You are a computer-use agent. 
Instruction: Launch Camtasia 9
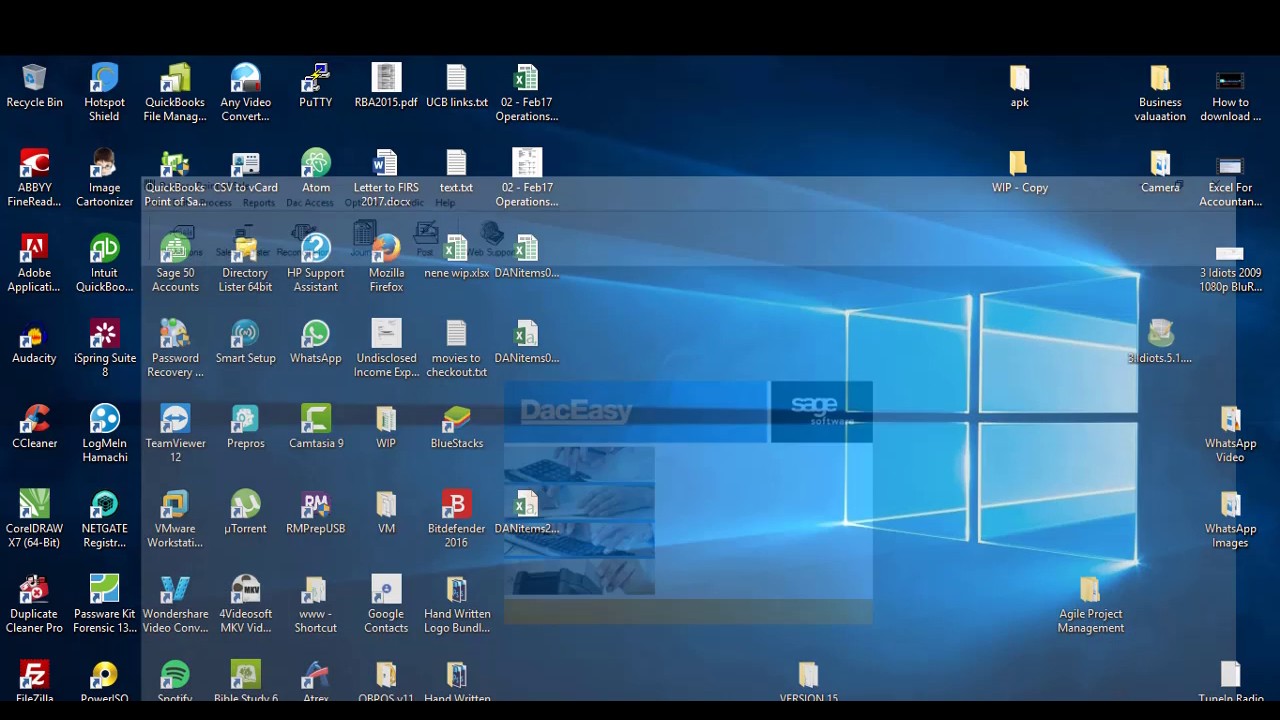point(316,427)
